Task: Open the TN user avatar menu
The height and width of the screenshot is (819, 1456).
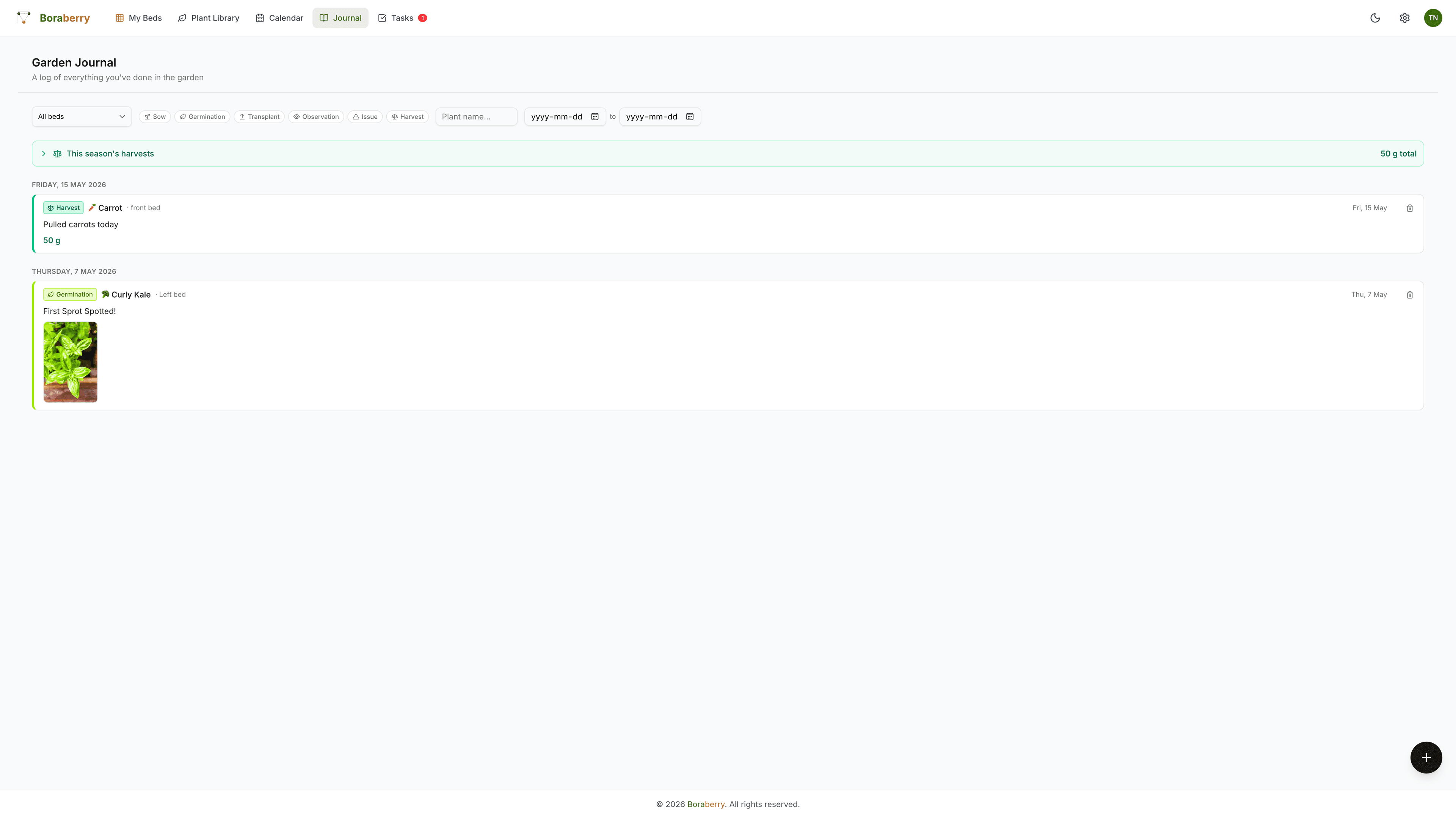Action: coord(1433,18)
